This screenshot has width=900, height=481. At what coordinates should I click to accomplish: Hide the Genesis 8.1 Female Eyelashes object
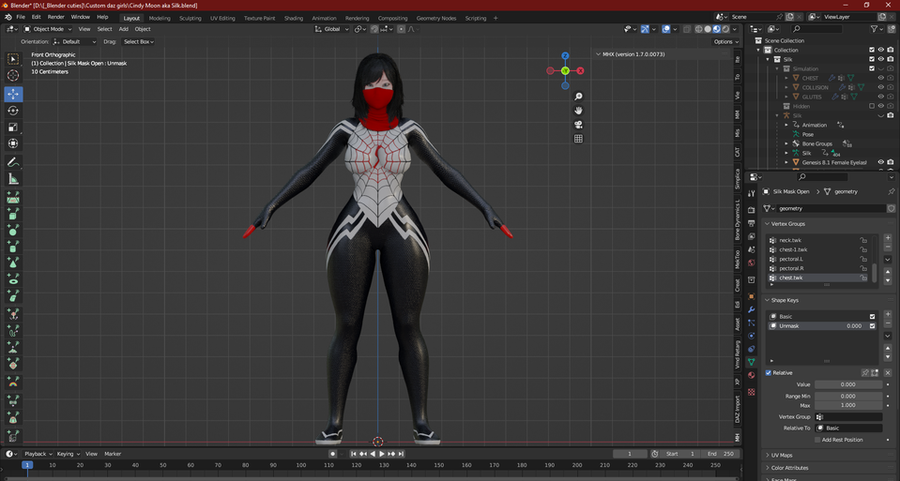pyautogui.click(x=881, y=162)
